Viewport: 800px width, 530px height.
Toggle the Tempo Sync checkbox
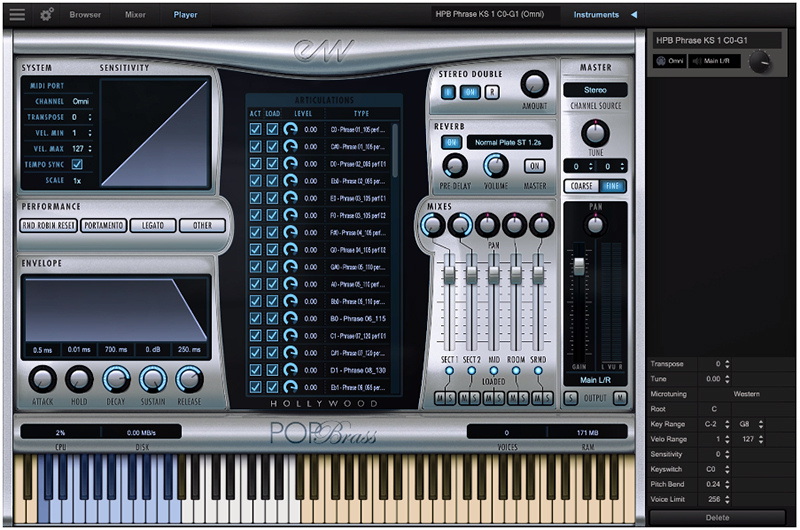click(77, 164)
